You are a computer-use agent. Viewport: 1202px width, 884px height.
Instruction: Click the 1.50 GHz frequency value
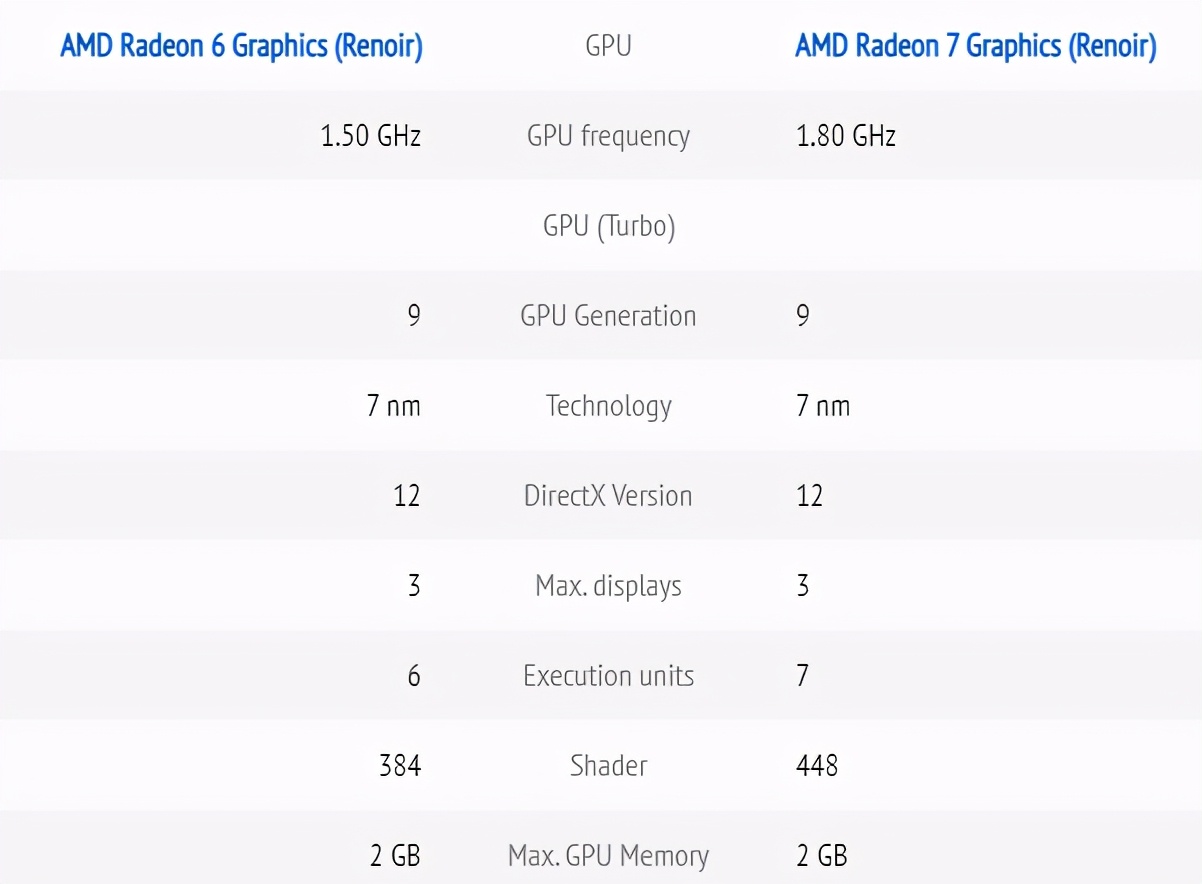point(370,136)
